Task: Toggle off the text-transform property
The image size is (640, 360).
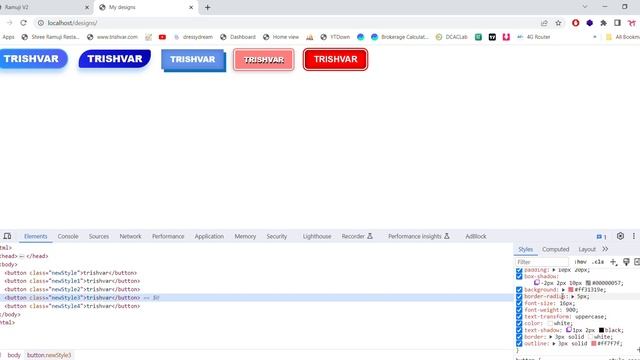Action: [519, 317]
